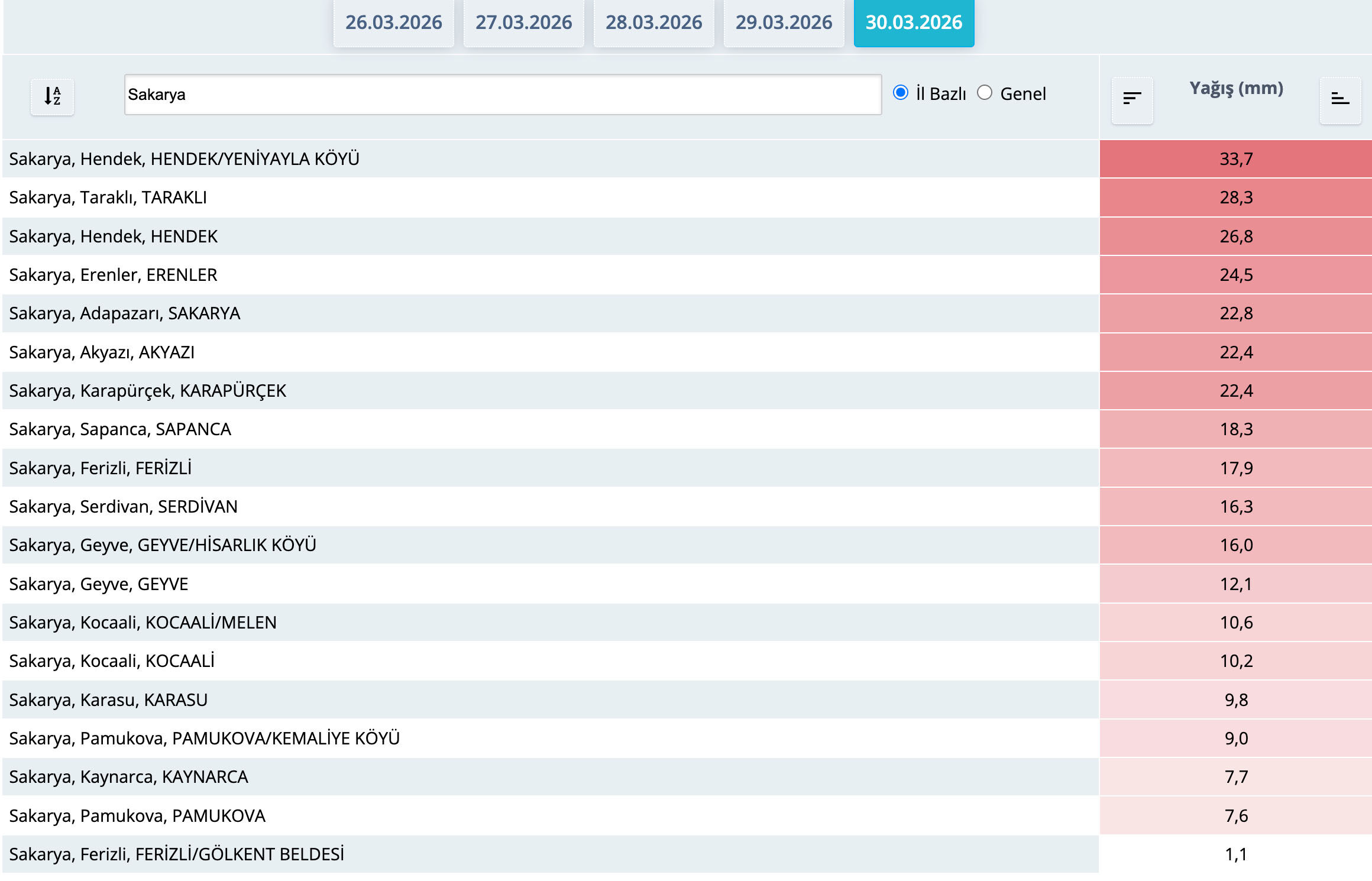
Task: Open the 29.03.2026 date tab
Action: [784, 22]
